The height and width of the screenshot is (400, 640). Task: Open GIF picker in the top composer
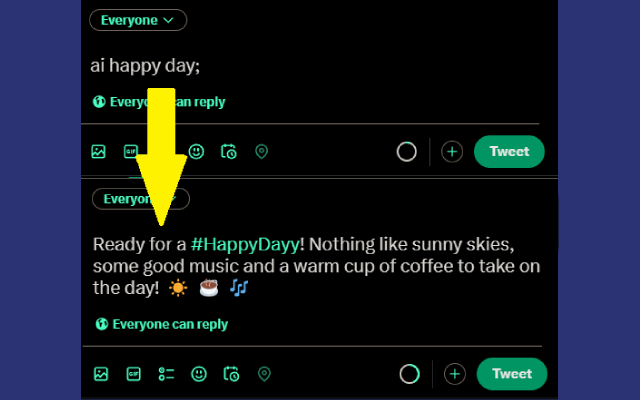click(x=131, y=152)
